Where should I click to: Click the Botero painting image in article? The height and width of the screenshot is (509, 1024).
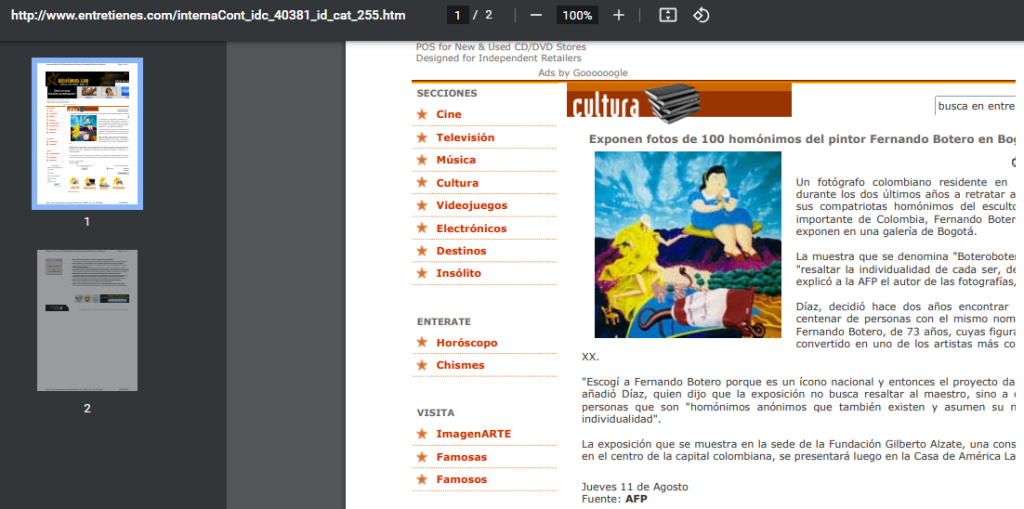(687, 244)
